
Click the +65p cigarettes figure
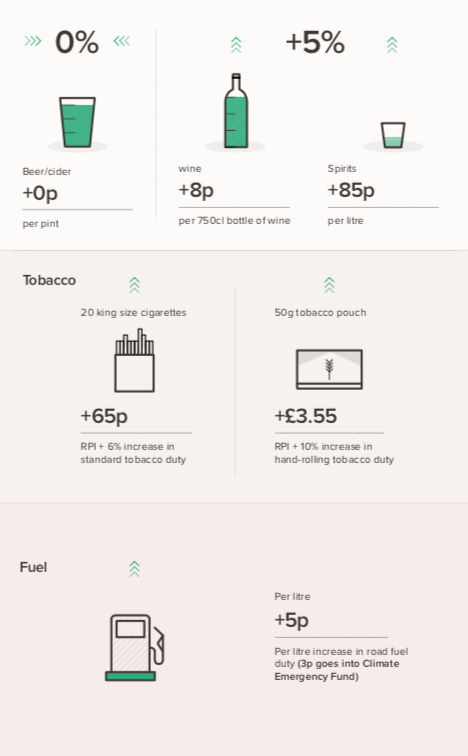[104, 416]
